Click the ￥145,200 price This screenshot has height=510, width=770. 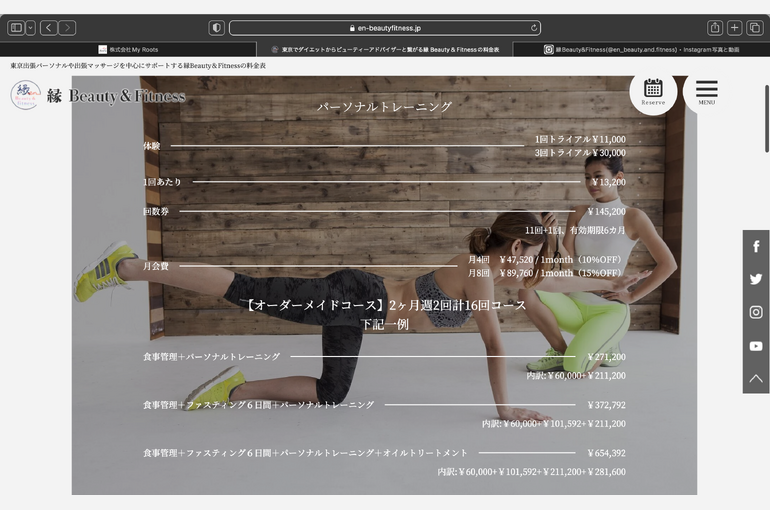click(x=606, y=212)
